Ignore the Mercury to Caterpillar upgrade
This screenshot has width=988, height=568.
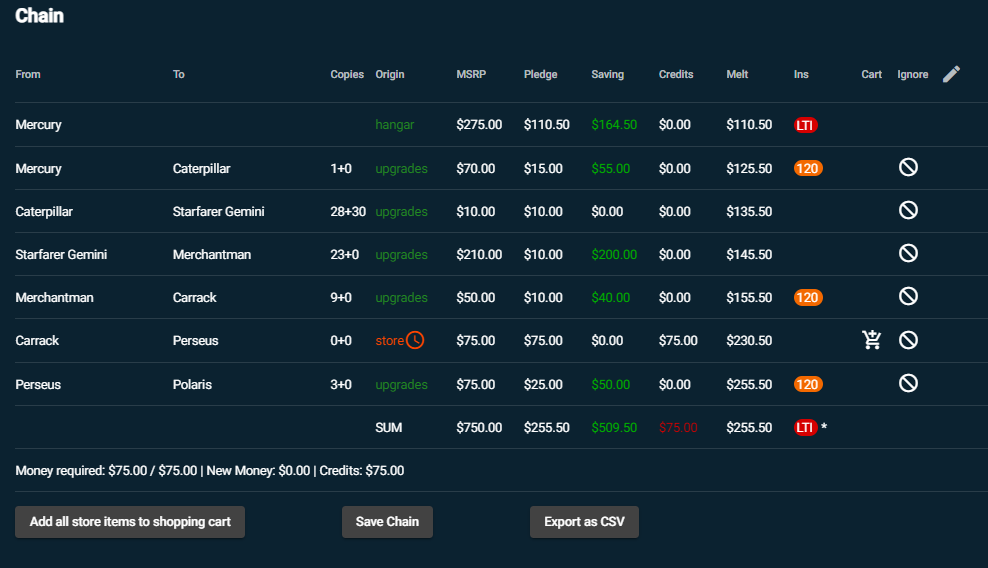click(x=908, y=168)
